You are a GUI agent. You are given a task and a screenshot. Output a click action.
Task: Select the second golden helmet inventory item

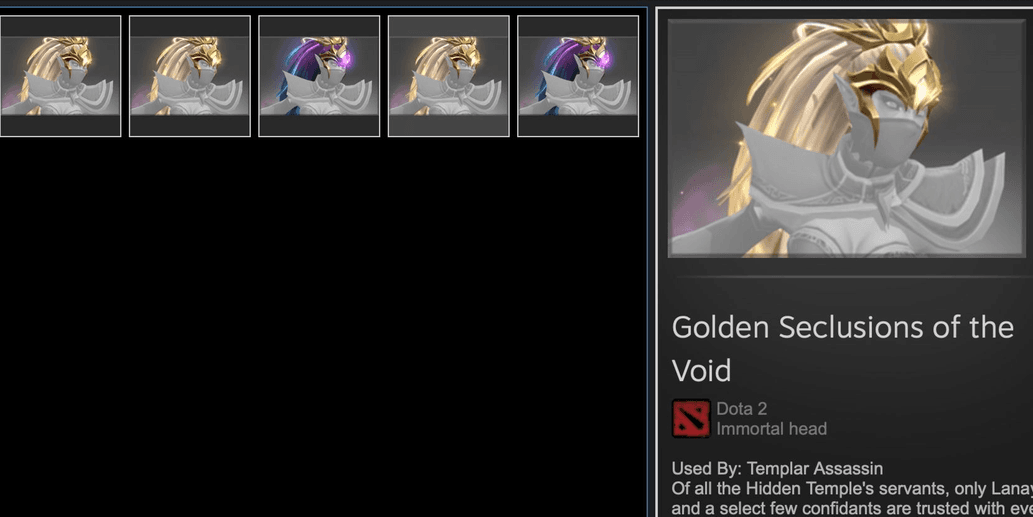(190, 76)
